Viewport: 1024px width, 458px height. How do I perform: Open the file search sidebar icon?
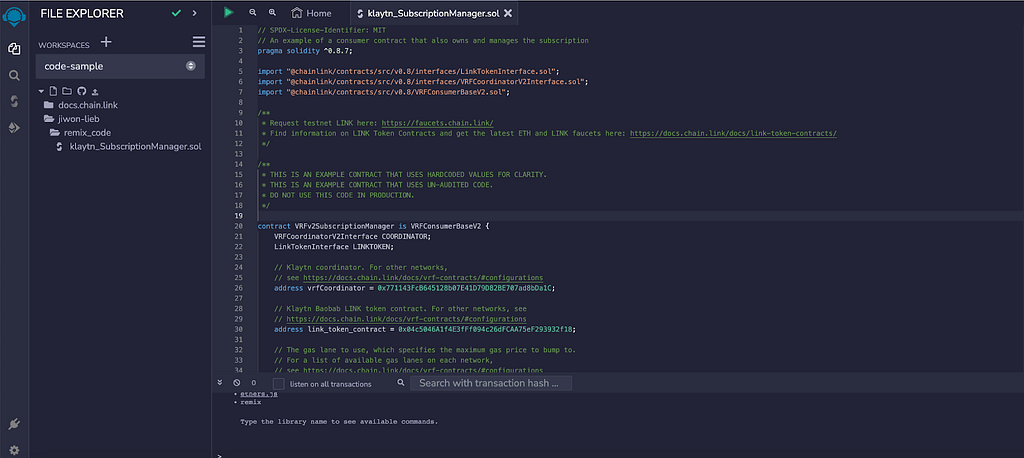pos(14,75)
